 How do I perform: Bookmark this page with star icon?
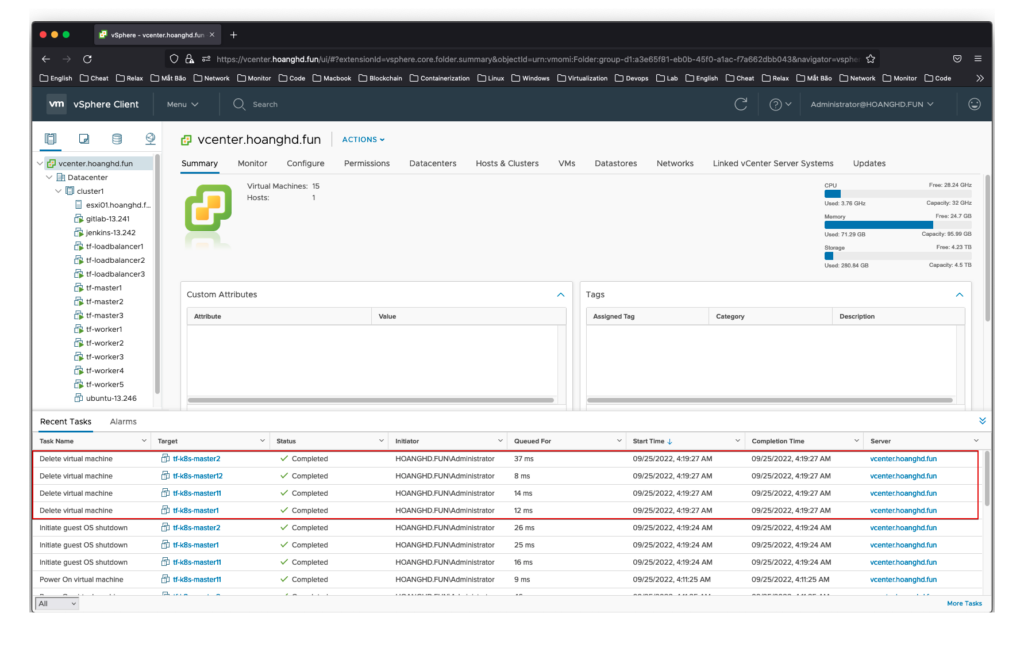[x=871, y=59]
